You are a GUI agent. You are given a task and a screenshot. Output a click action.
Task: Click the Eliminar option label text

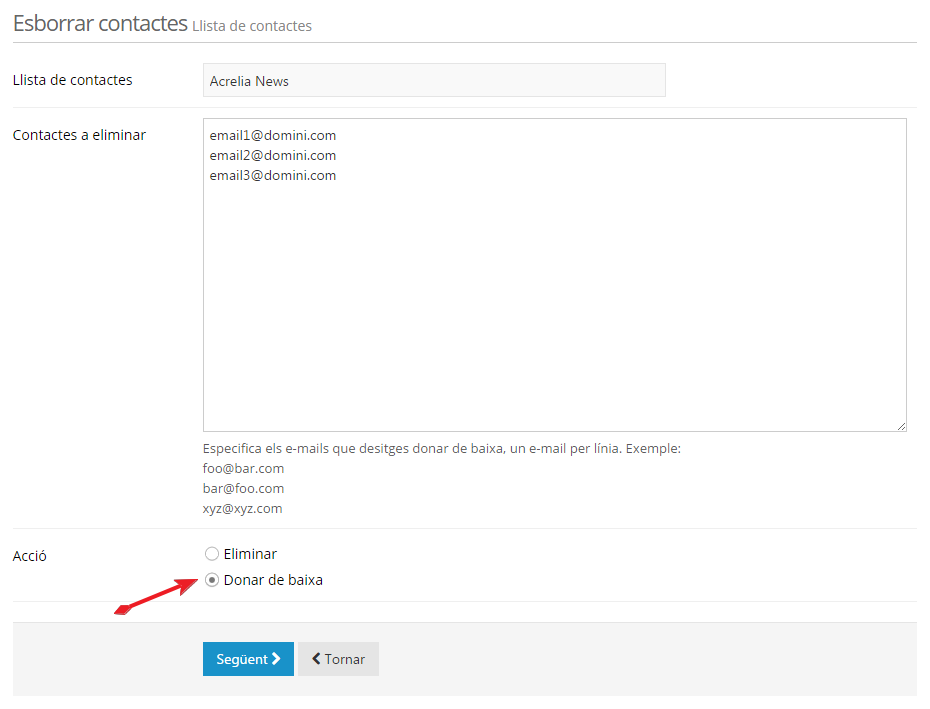[x=250, y=554]
